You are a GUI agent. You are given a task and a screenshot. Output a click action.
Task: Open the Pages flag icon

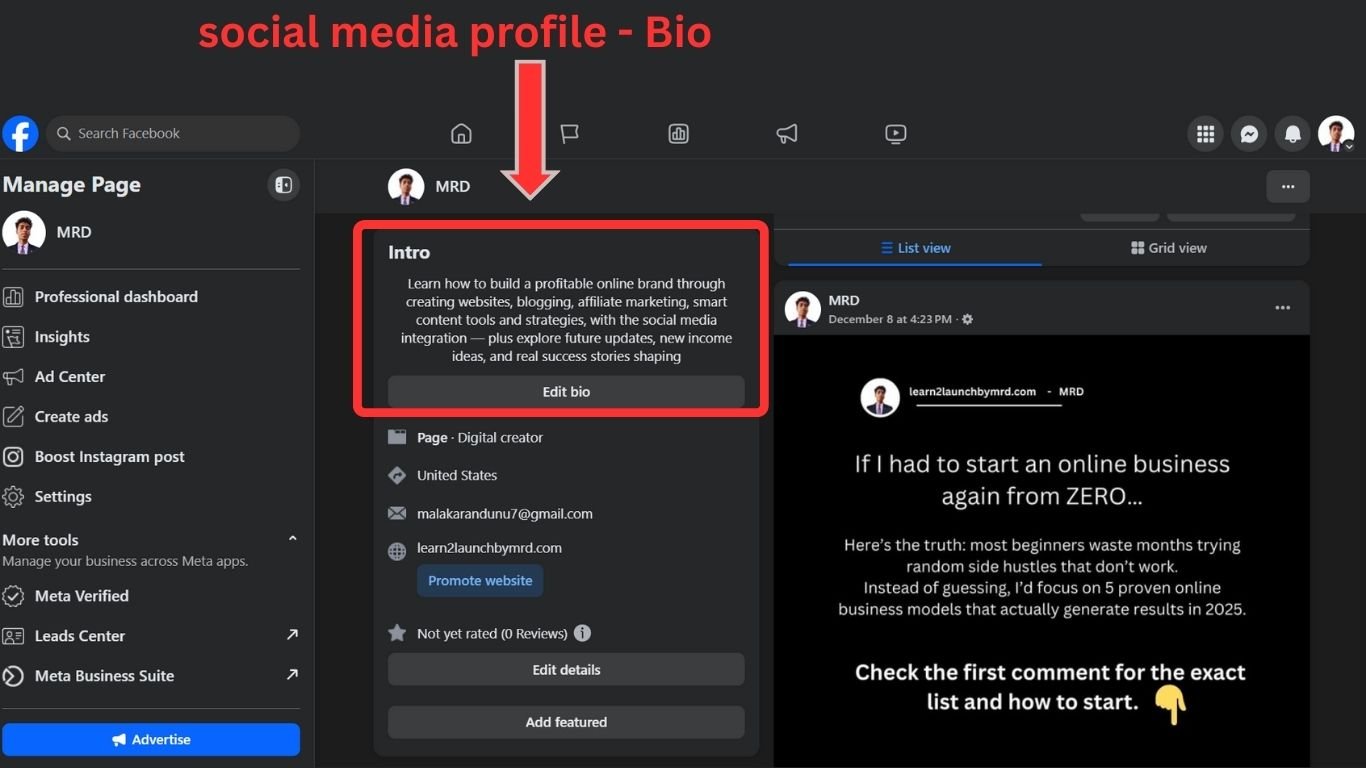[x=570, y=133]
